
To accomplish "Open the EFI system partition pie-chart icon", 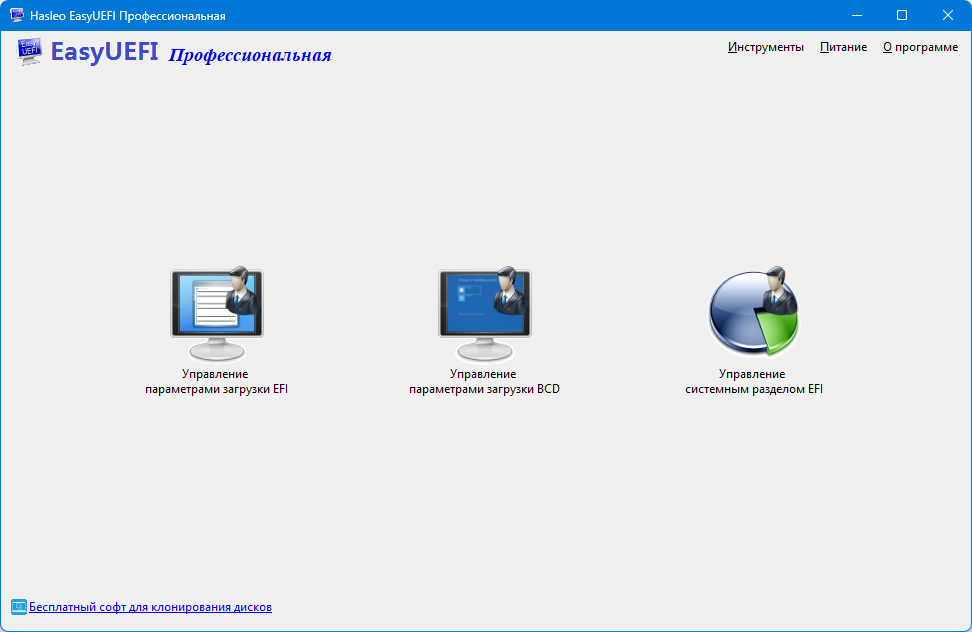I will click(x=754, y=312).
